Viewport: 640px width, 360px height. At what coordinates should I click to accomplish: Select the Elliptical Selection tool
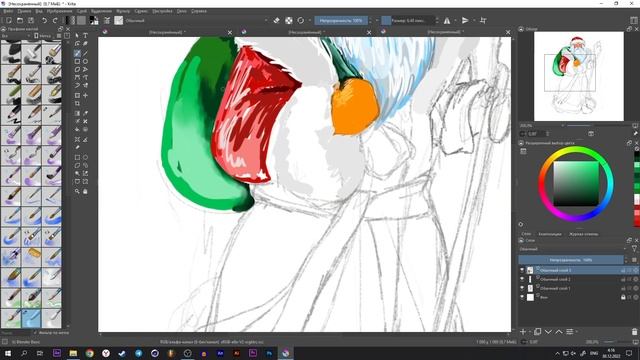(85, 158)
